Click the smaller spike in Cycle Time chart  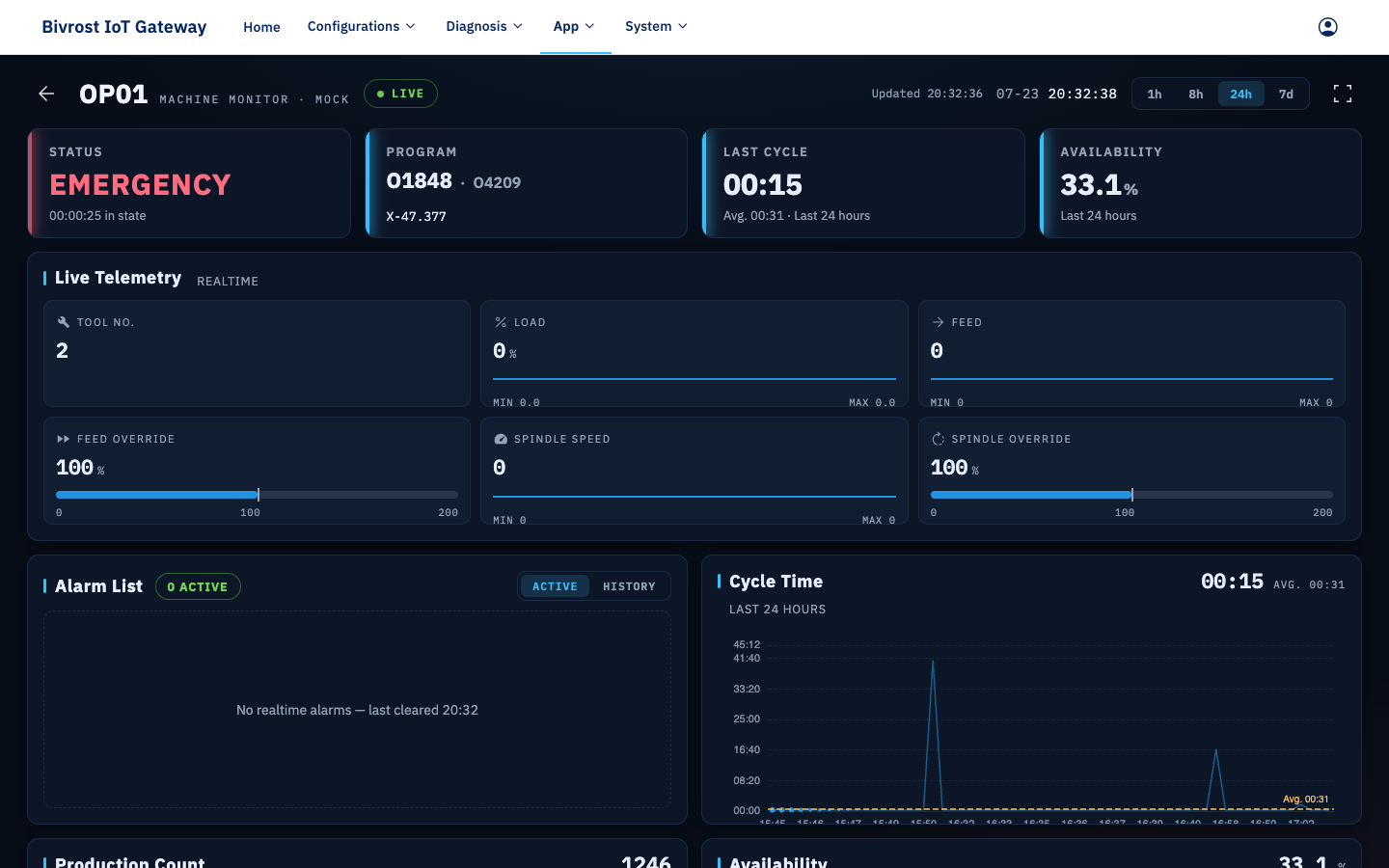point(1216,751)
